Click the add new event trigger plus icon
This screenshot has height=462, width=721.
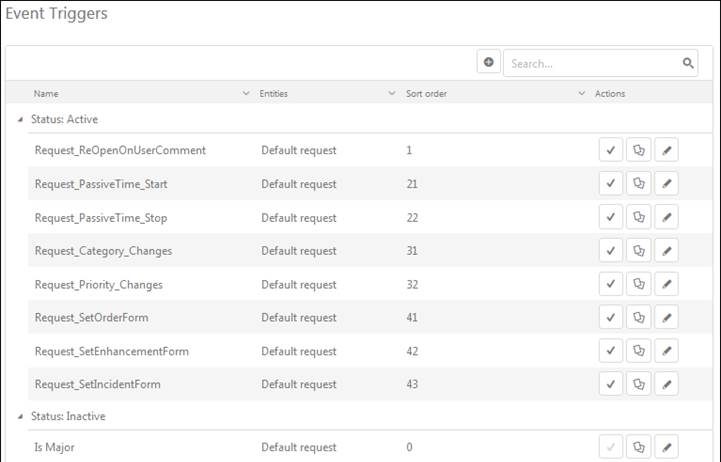488,63
